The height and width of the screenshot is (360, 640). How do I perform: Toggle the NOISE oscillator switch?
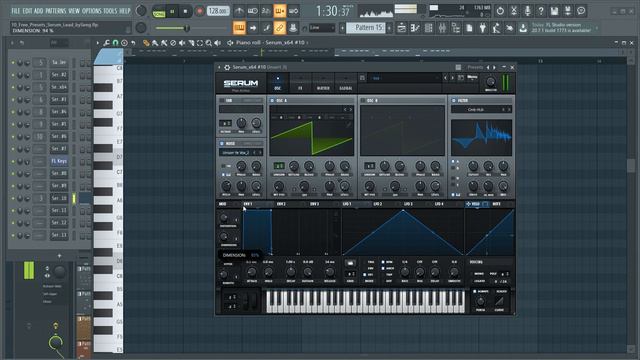222,144
